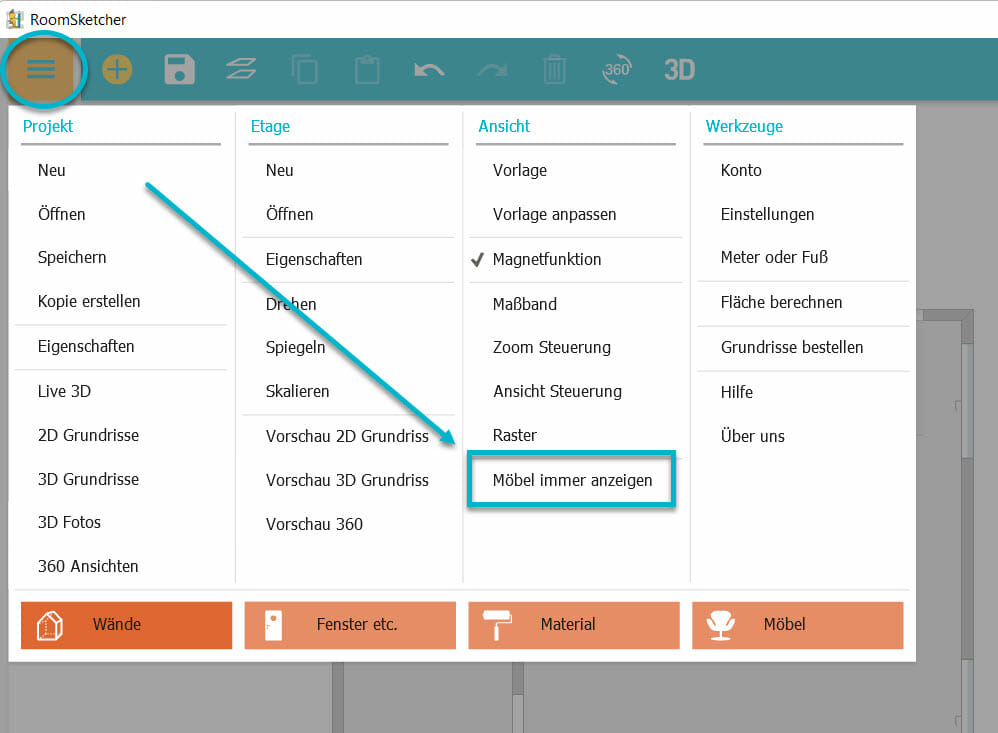
Task: Toggle the Raster grid option
Action: pos(514,435)
